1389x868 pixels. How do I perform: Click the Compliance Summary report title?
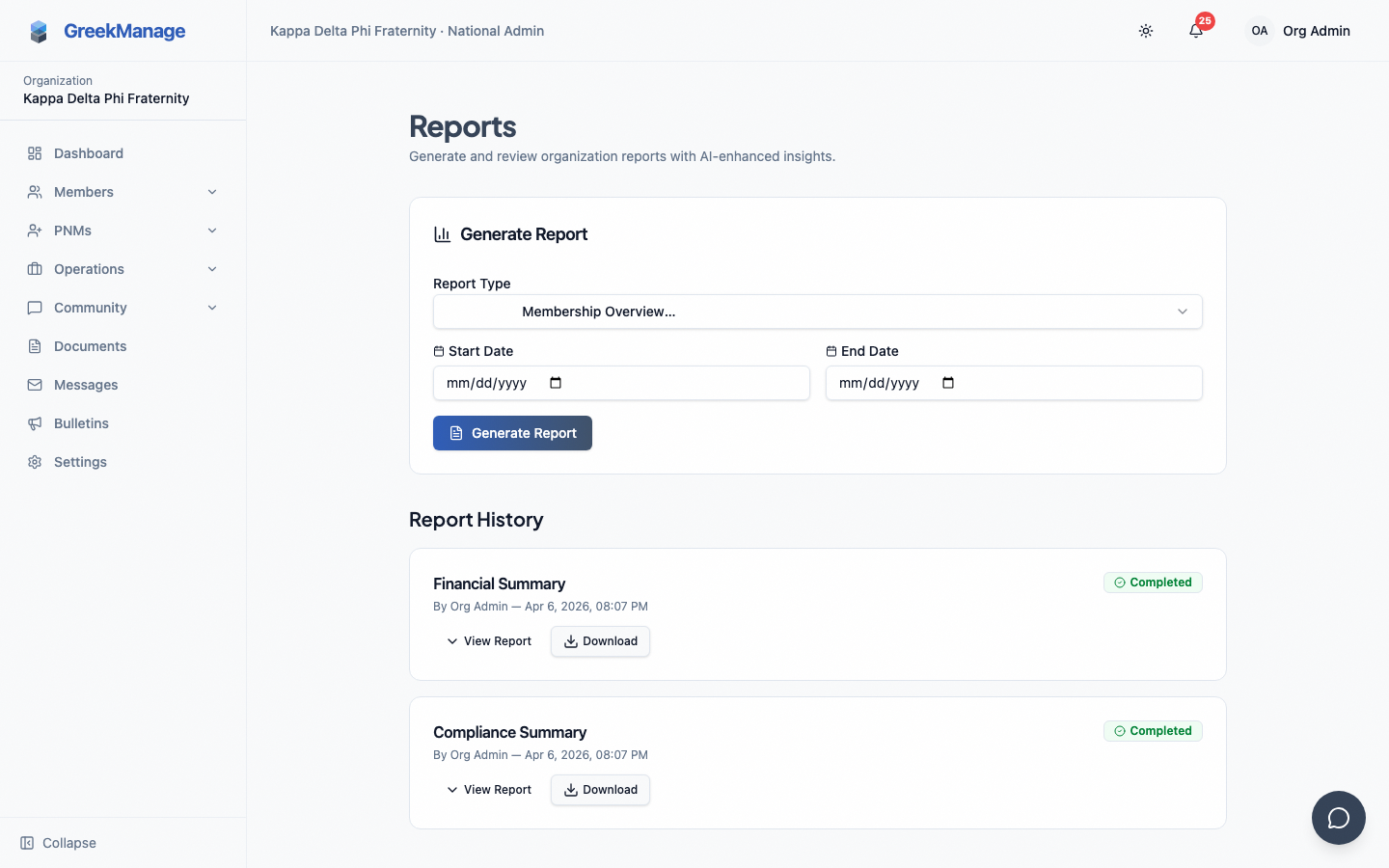[x=509, y=732]
